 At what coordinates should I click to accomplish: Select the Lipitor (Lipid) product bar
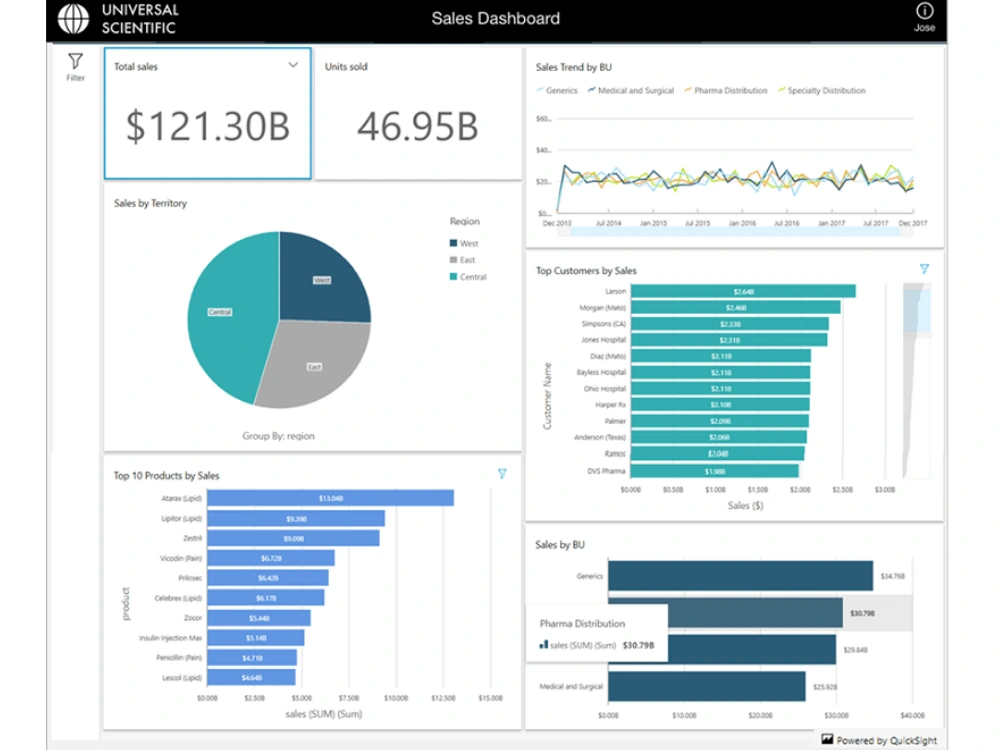(296, 518)
